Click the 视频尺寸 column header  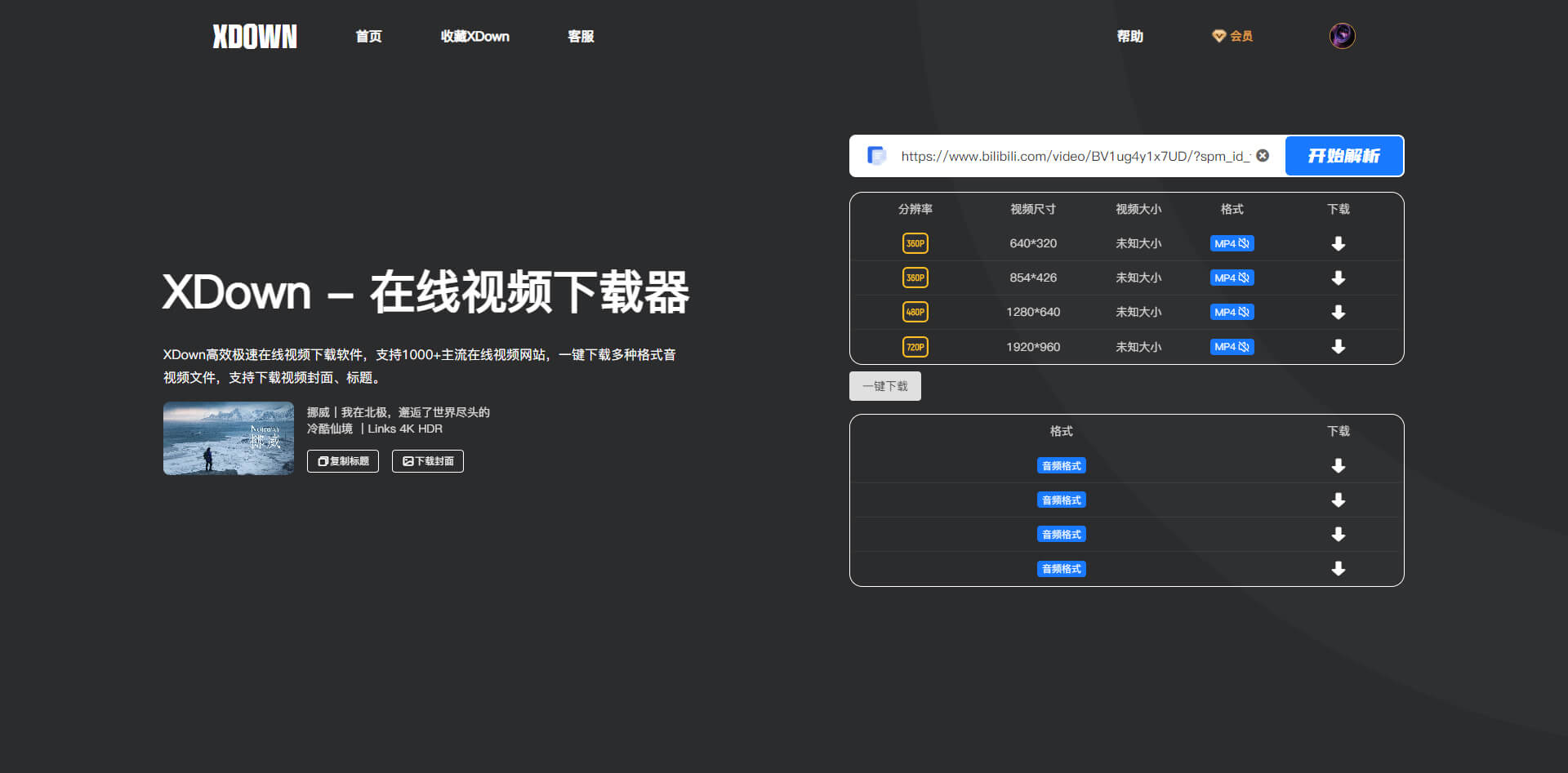tap(1033, 209)
